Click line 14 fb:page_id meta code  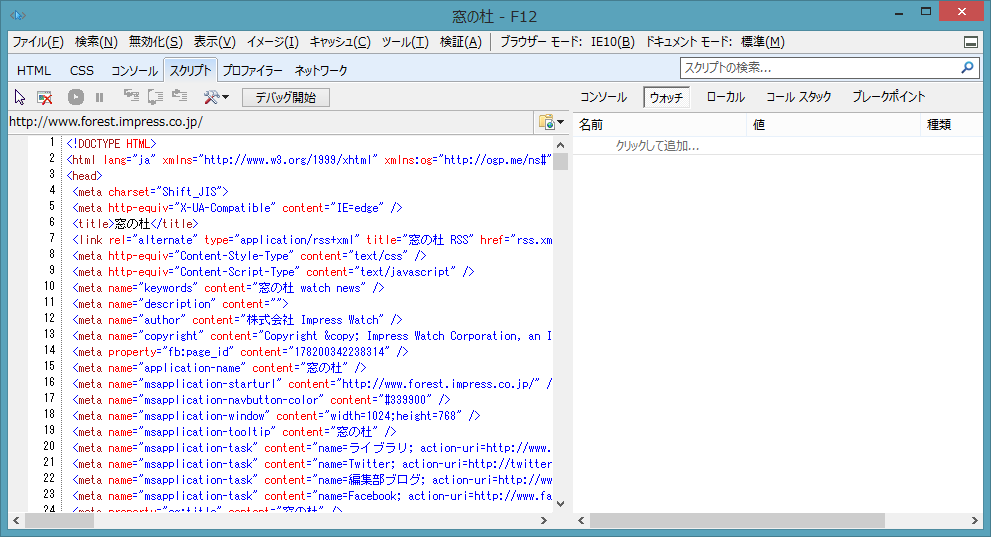tap(240, 351)
